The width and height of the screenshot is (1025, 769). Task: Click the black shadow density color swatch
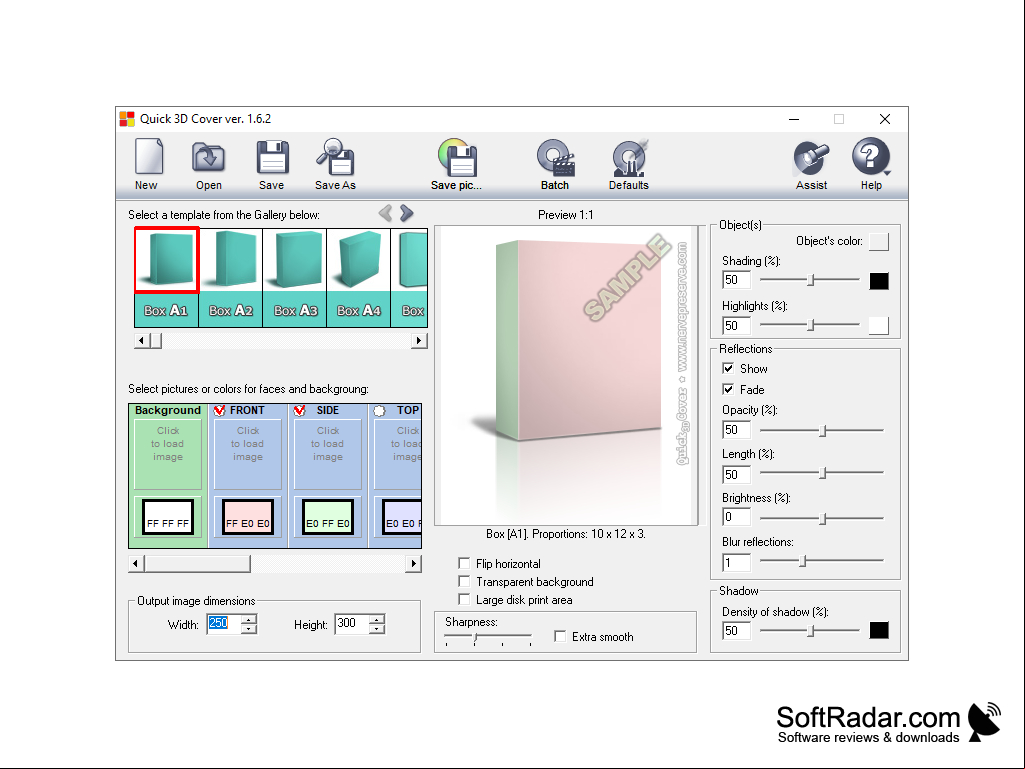(x=879, y=630)
